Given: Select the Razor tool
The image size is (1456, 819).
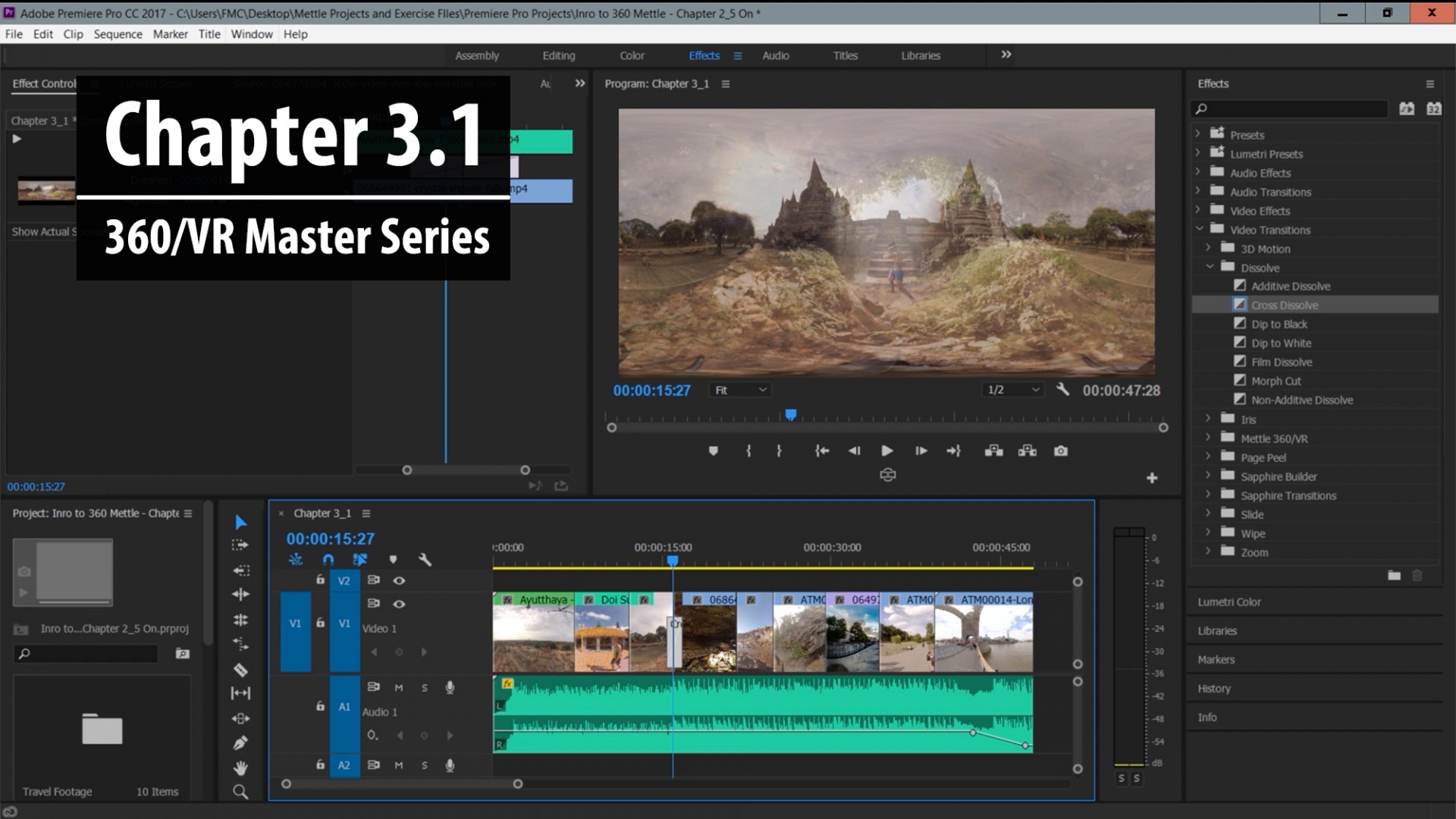Looking at the screenshot, I should click(x=240, y=670).
